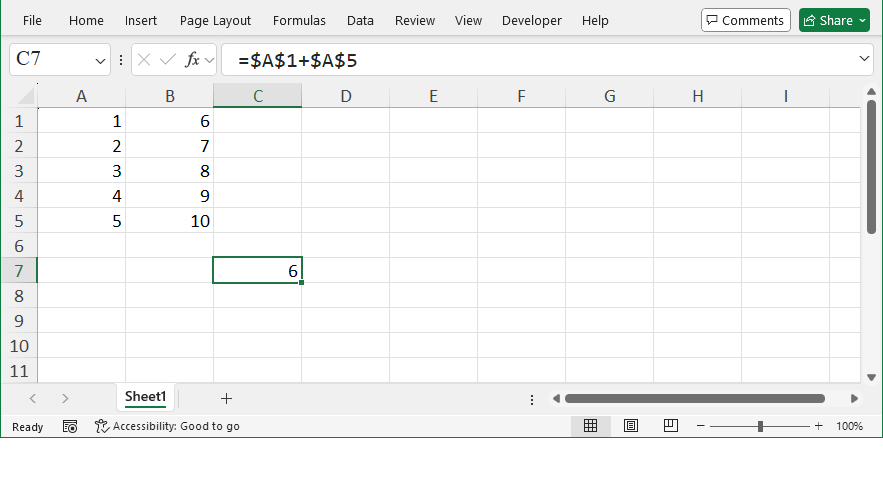Switch to the View tab

[x=469, y=21]
